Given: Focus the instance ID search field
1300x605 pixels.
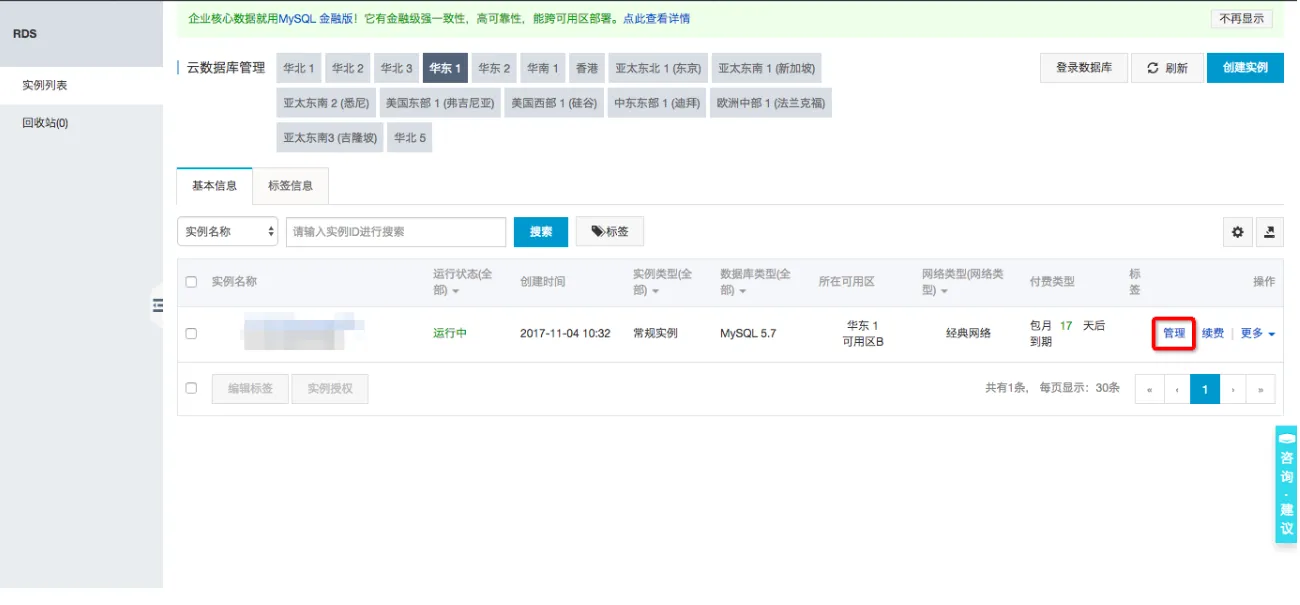Looking at the screenshot, I should coord(396,231).
